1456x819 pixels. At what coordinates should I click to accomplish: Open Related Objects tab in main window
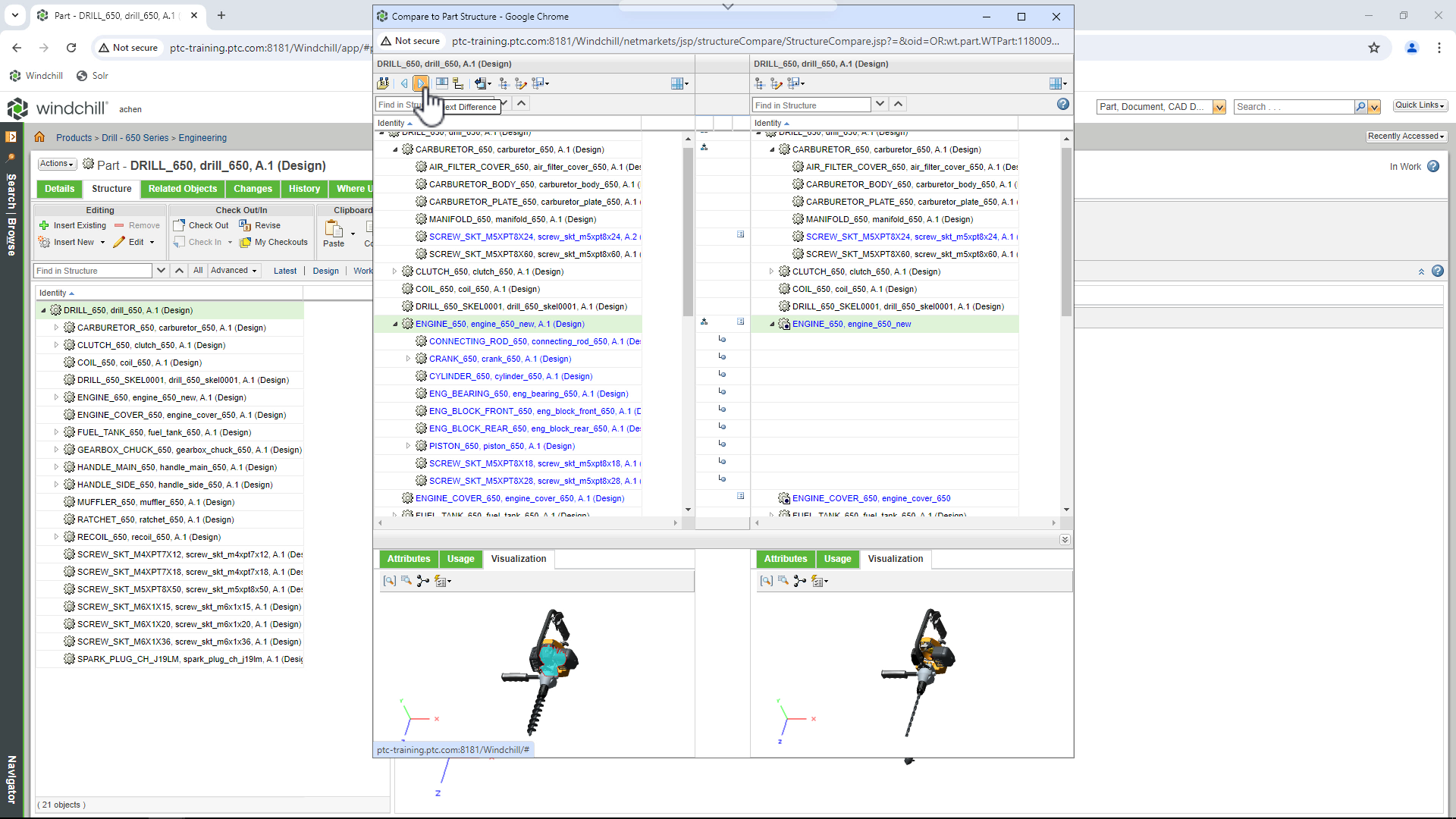(183, 189)
